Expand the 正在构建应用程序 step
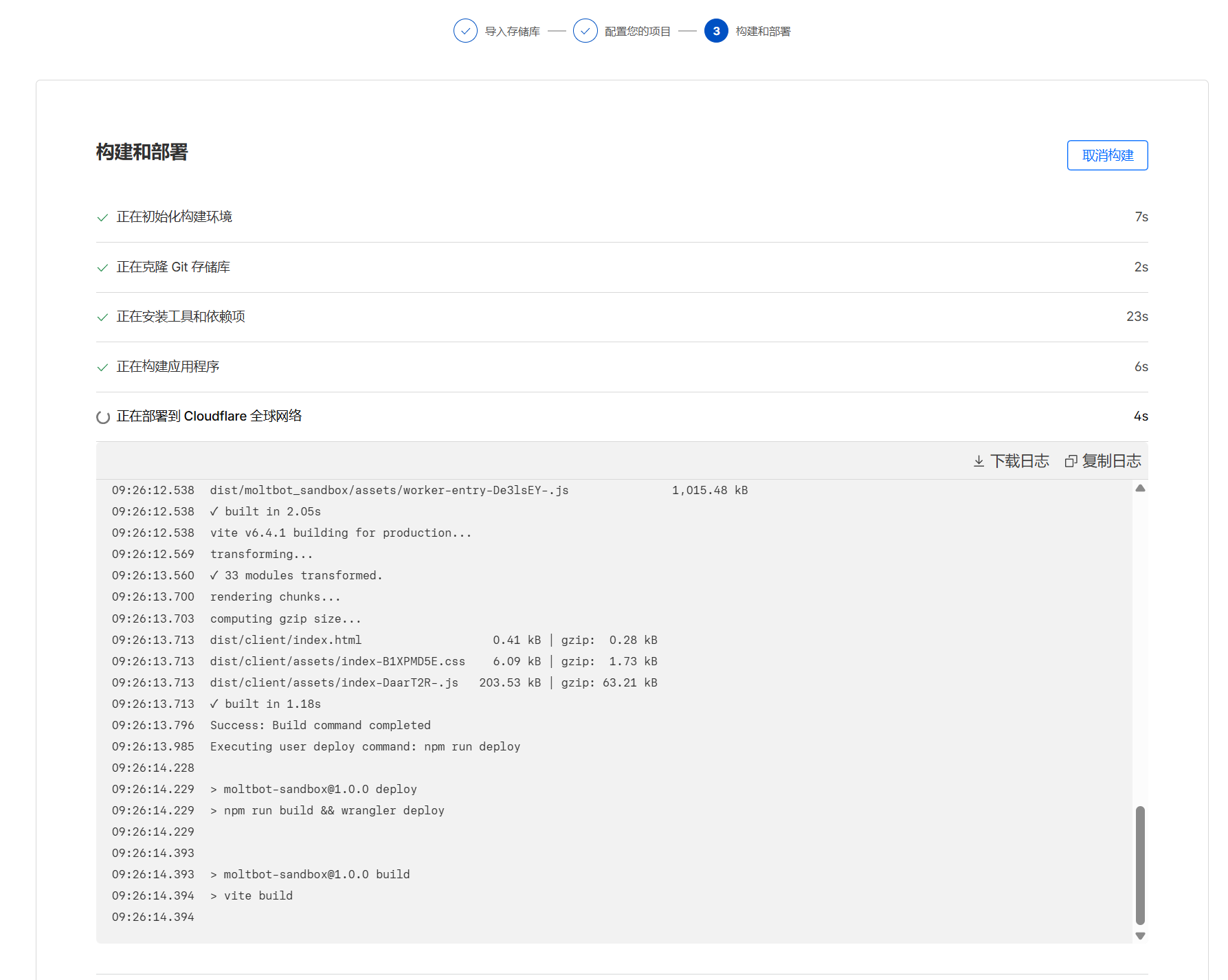The width and height of the screenshot is (1228, 980). point(168,367)
